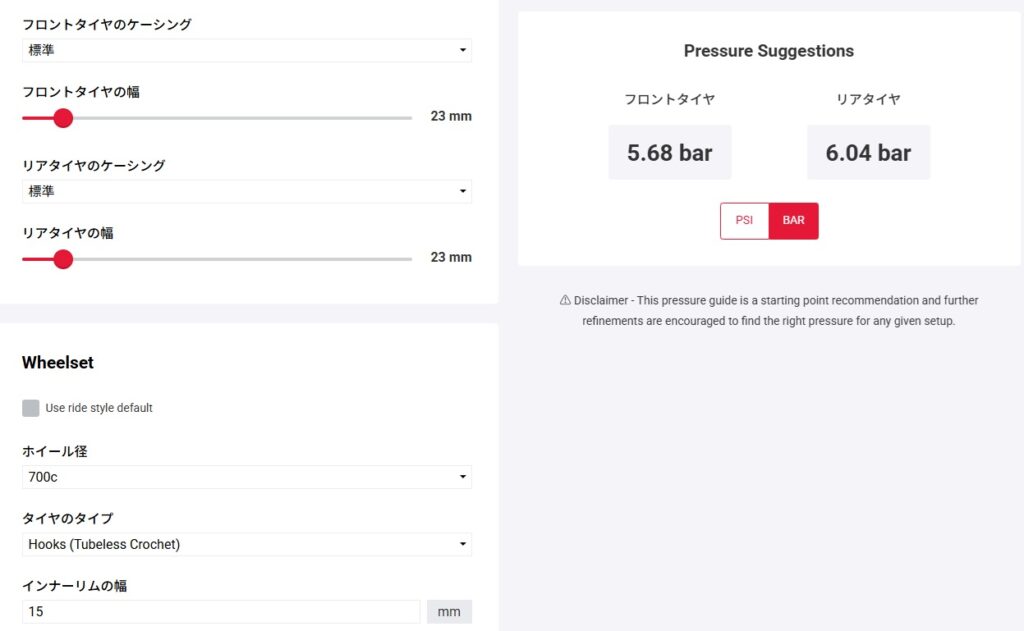Select the BAR unit button
Screen dimensions: 1024x631
point(793,221)
